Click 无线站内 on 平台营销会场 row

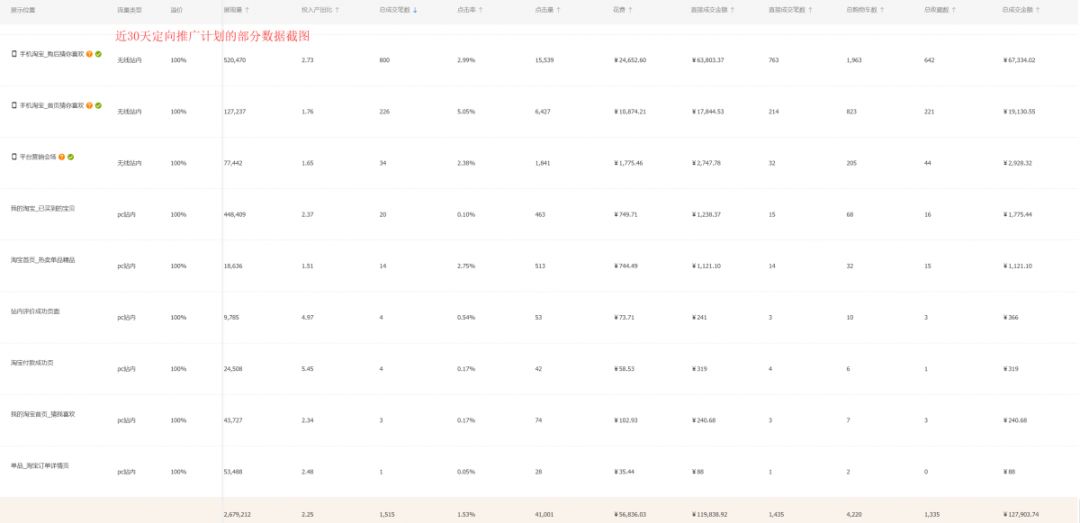tap(129, 163)
